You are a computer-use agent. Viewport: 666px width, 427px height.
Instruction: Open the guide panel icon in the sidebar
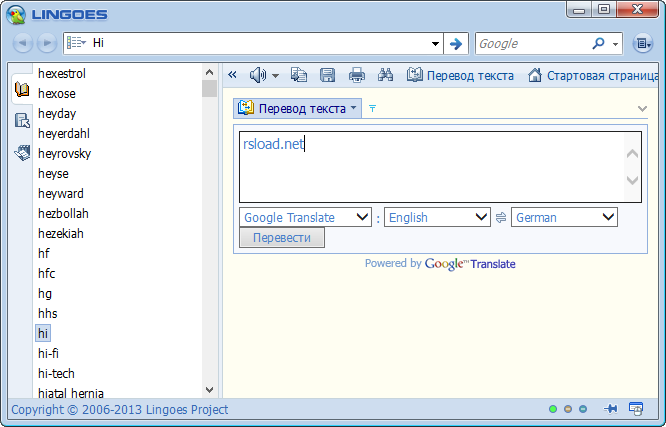click(x=22, y=121)
